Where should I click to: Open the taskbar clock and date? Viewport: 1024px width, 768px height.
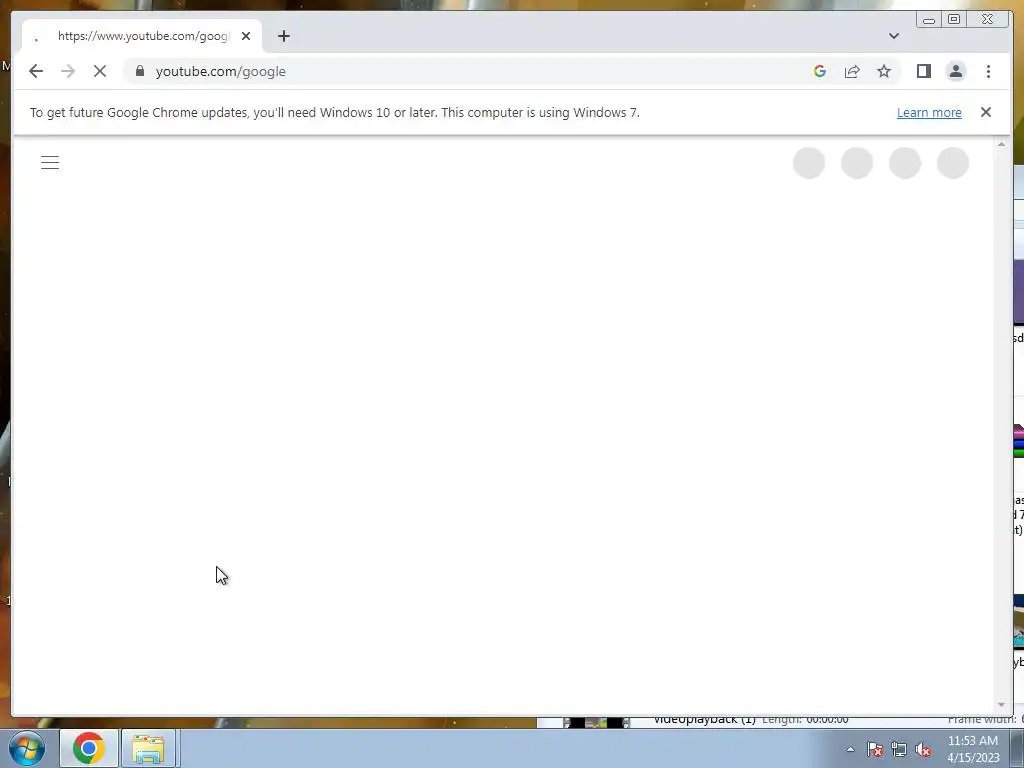click(x=973, y=749)
